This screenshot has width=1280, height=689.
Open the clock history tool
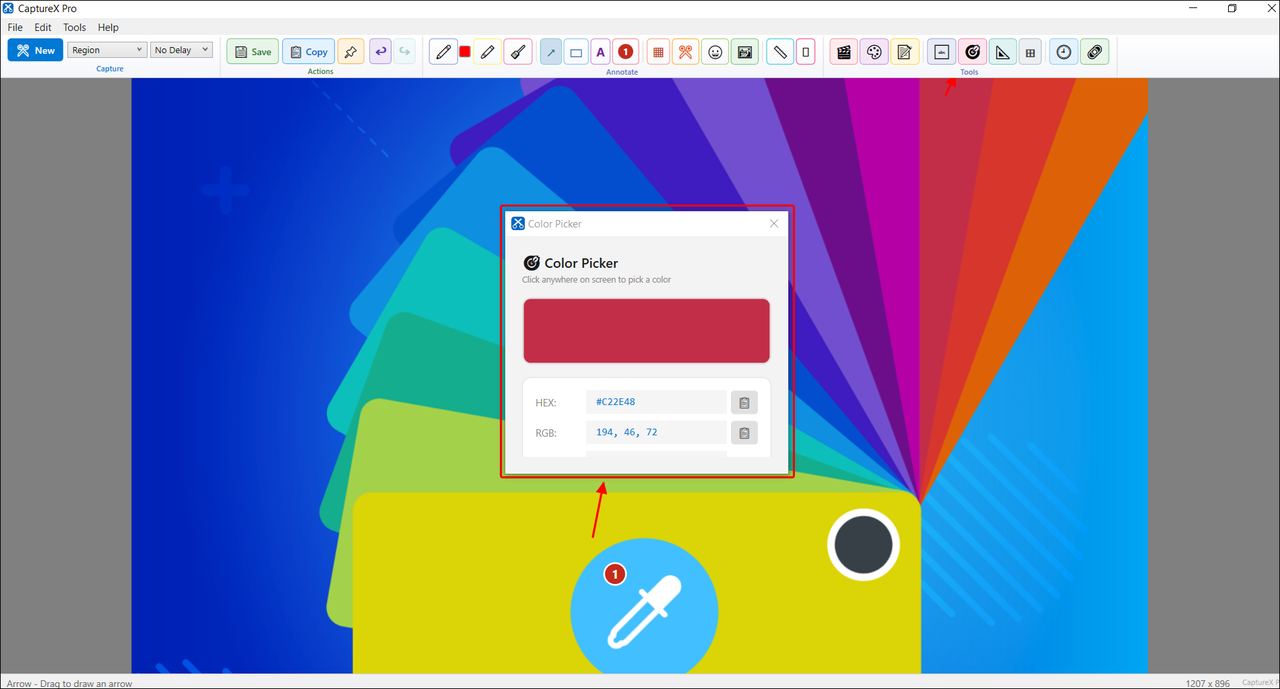[x=1064, y=52]
